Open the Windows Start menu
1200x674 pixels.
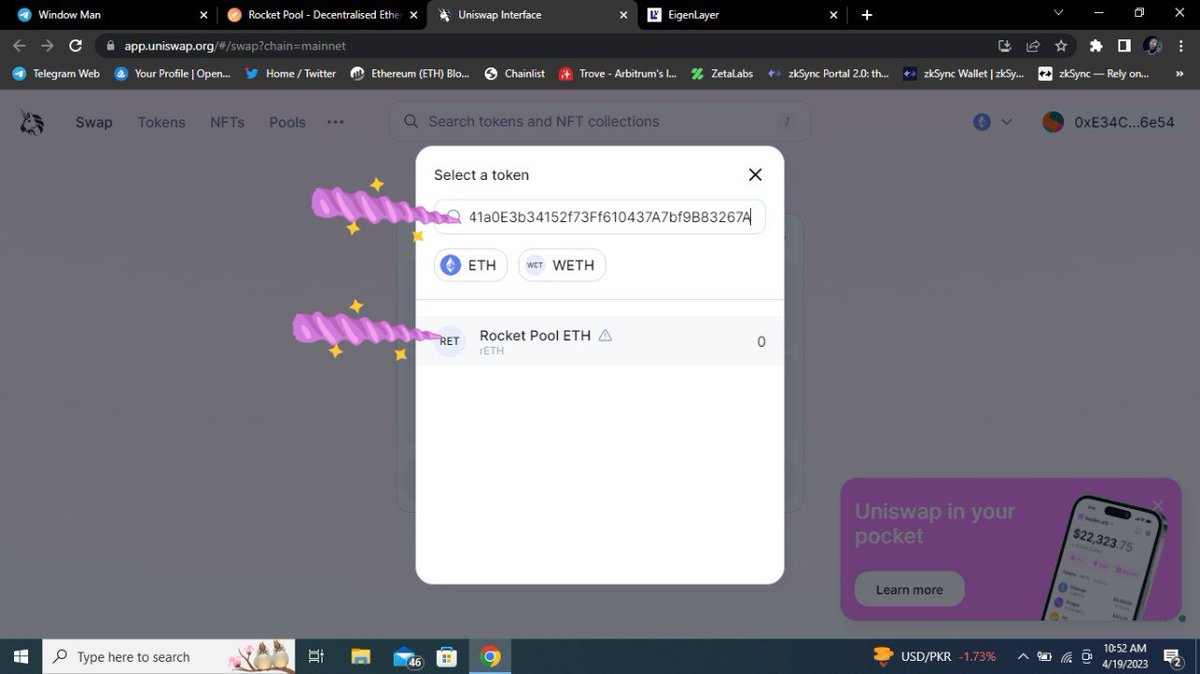[x=21, y=656]
